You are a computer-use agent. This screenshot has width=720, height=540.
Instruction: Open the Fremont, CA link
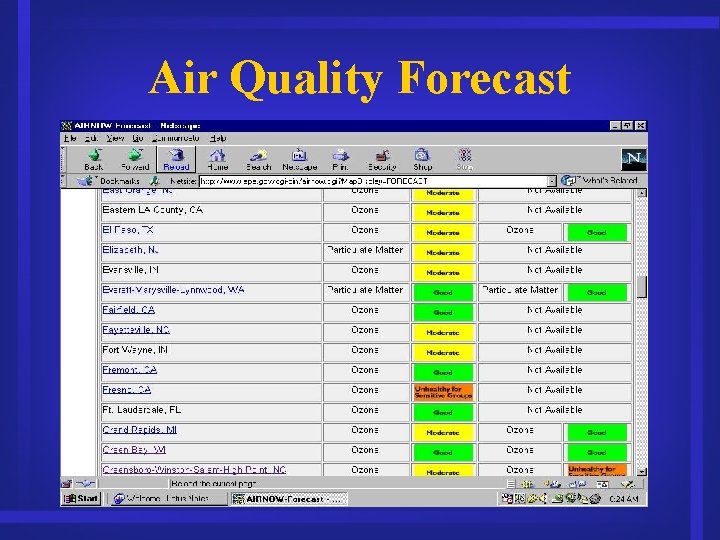(x=129, y=370)
